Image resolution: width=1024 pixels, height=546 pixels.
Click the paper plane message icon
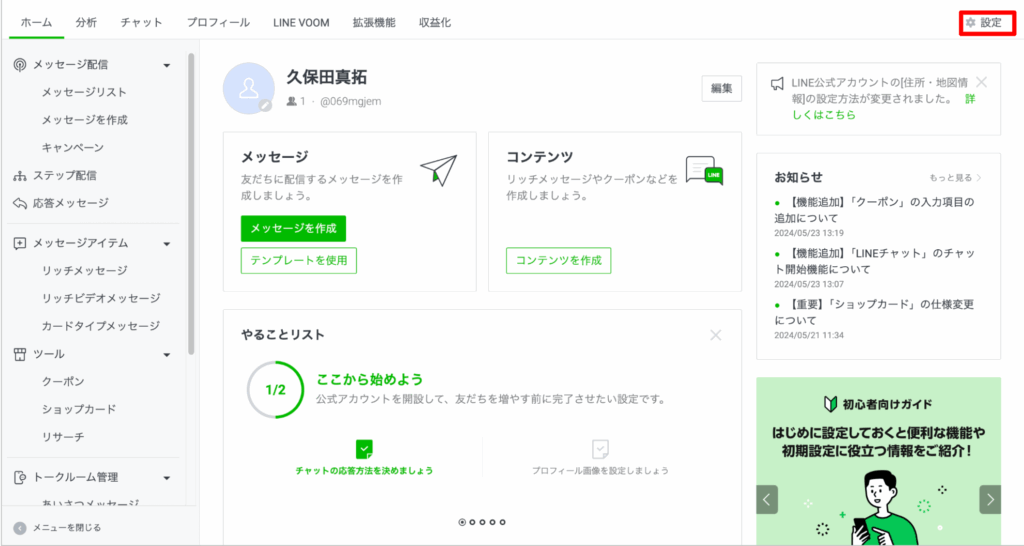pyautogui.click(x=437, y=170)
